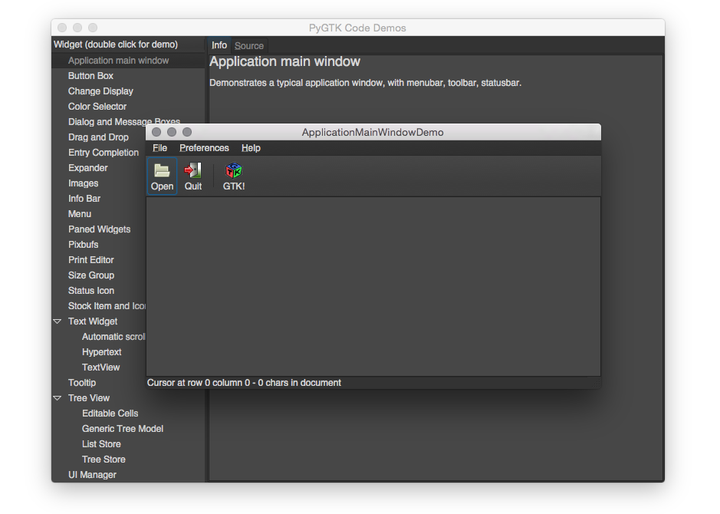Open the Preferences menu
The width and height of the screenshot is (720, 514).
coord(204,148)
